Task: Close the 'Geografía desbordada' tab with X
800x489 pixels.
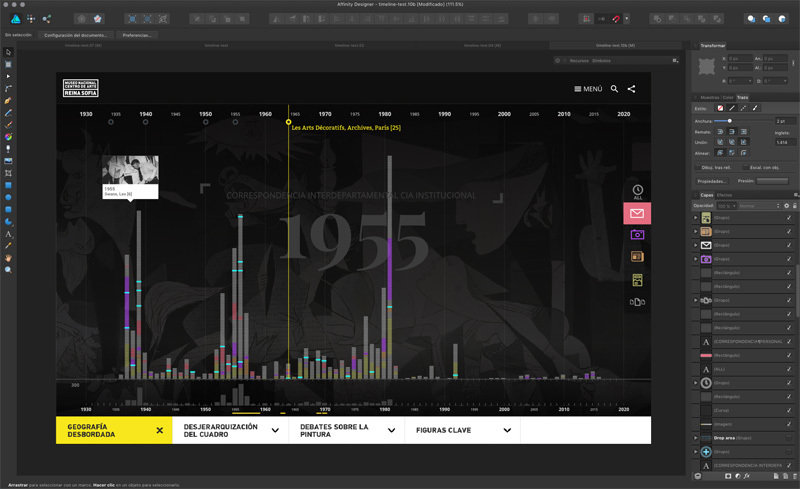Action: pyautogui.click(x=160, y=430)
